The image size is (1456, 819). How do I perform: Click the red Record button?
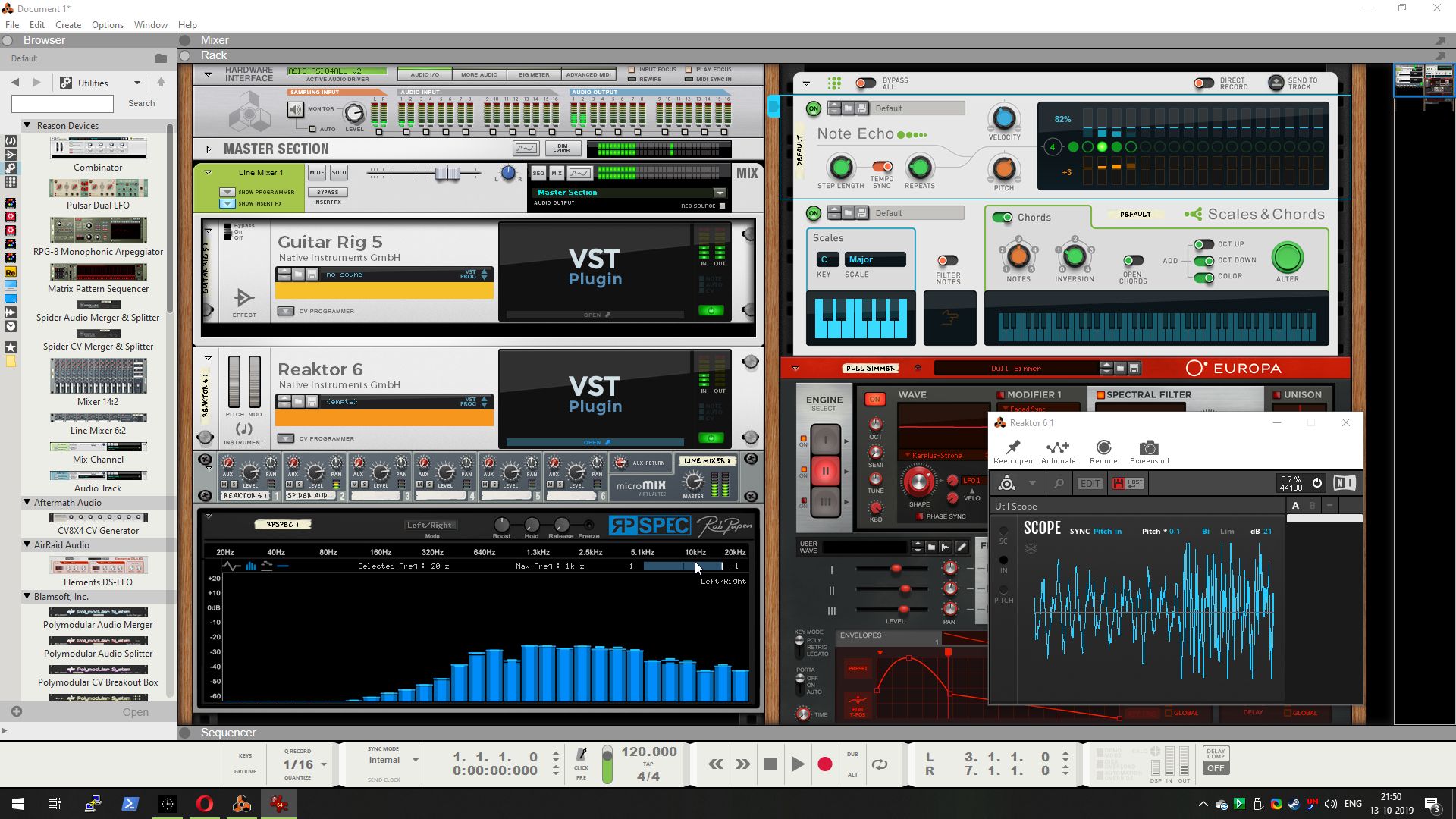pyautogui.click(x=825, y=764)
